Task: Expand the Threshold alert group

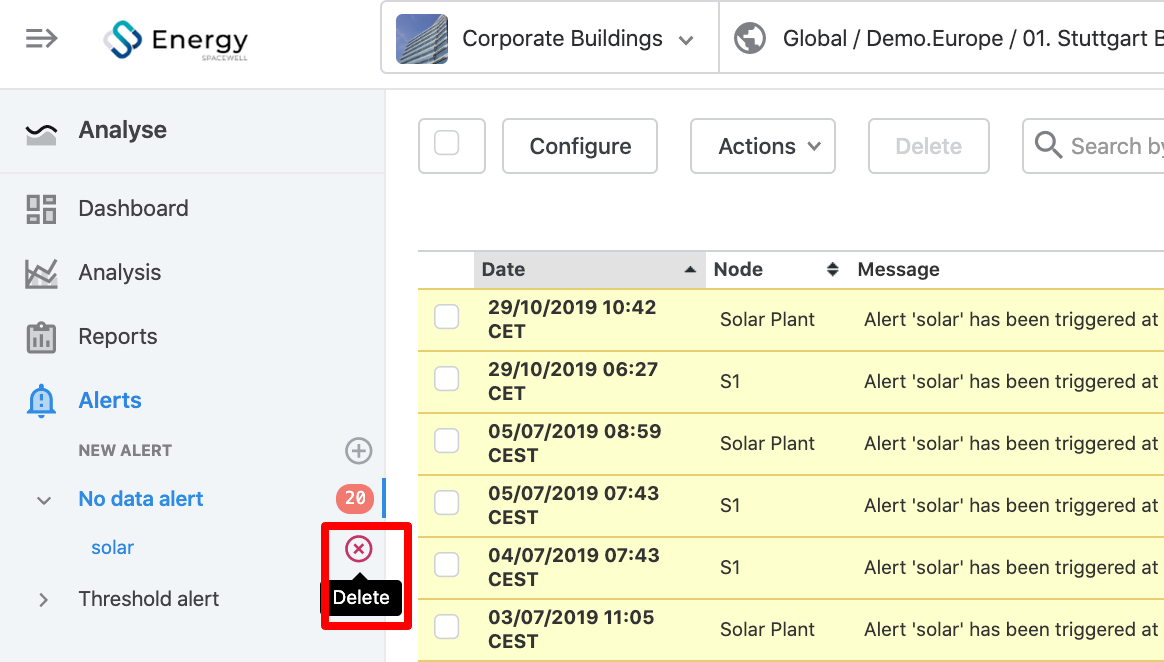Action: click(x=43, y=600)
